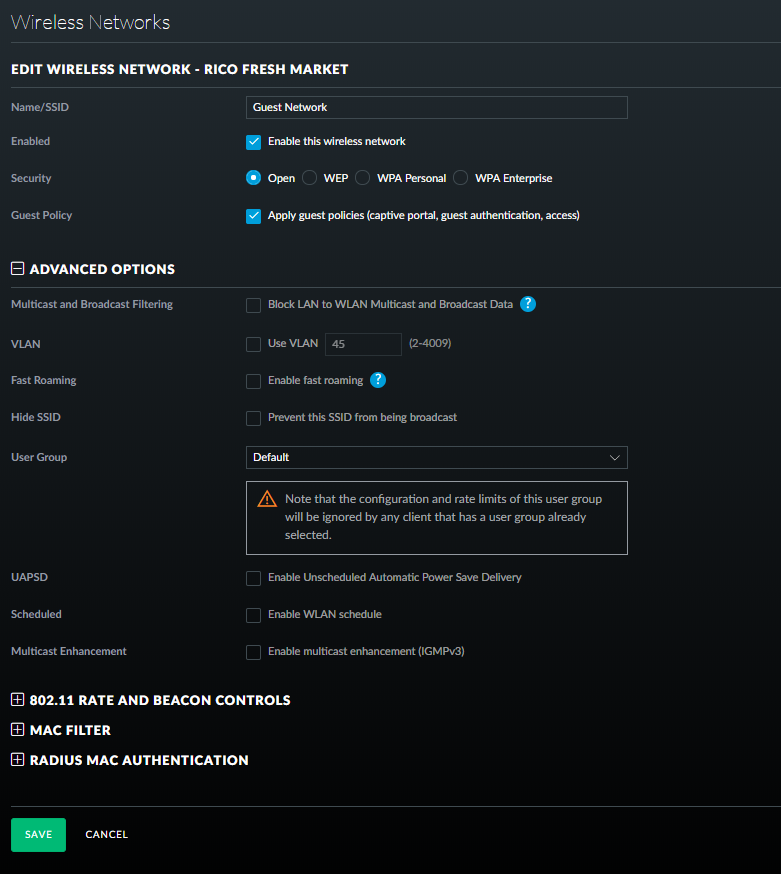The height and width of the screenshot is (874, 781).
Task: Expand RADIUS MAC Authentication section
Action: 17,760
